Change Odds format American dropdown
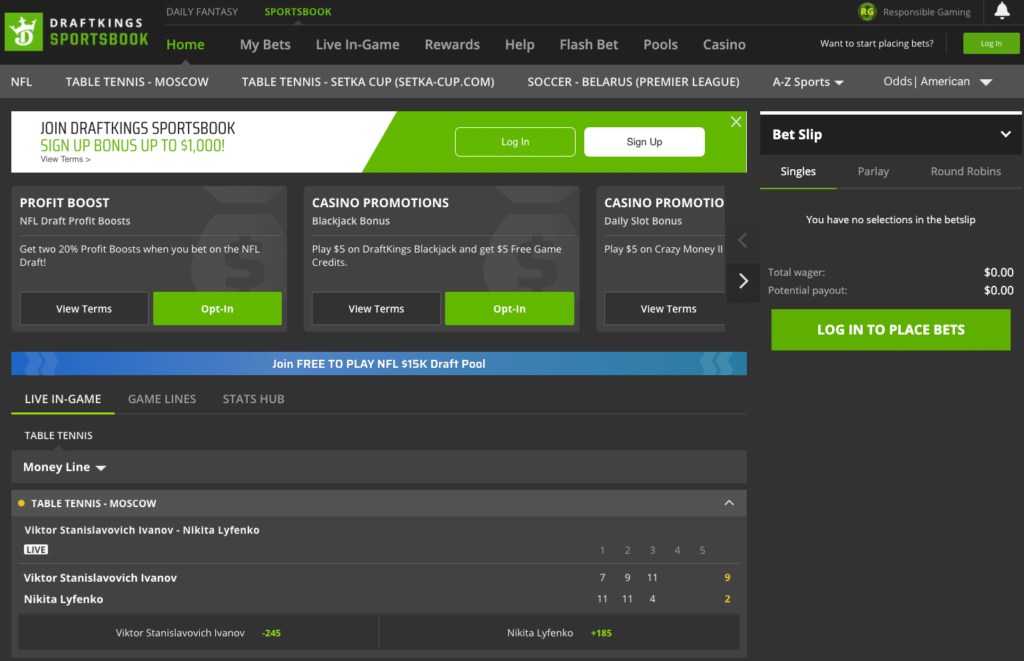The width and height of the screenshot is (1024, 661). [x=938, y=82]
